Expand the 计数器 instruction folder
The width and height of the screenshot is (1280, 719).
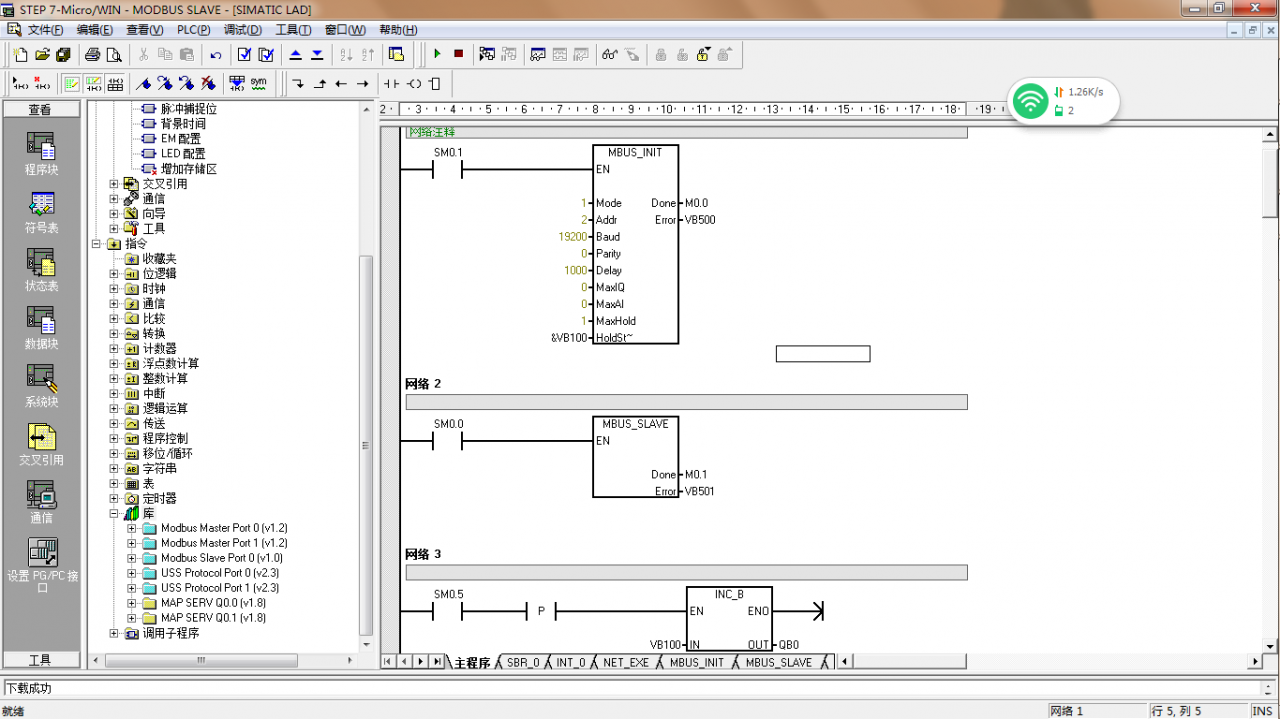point(114,349)
